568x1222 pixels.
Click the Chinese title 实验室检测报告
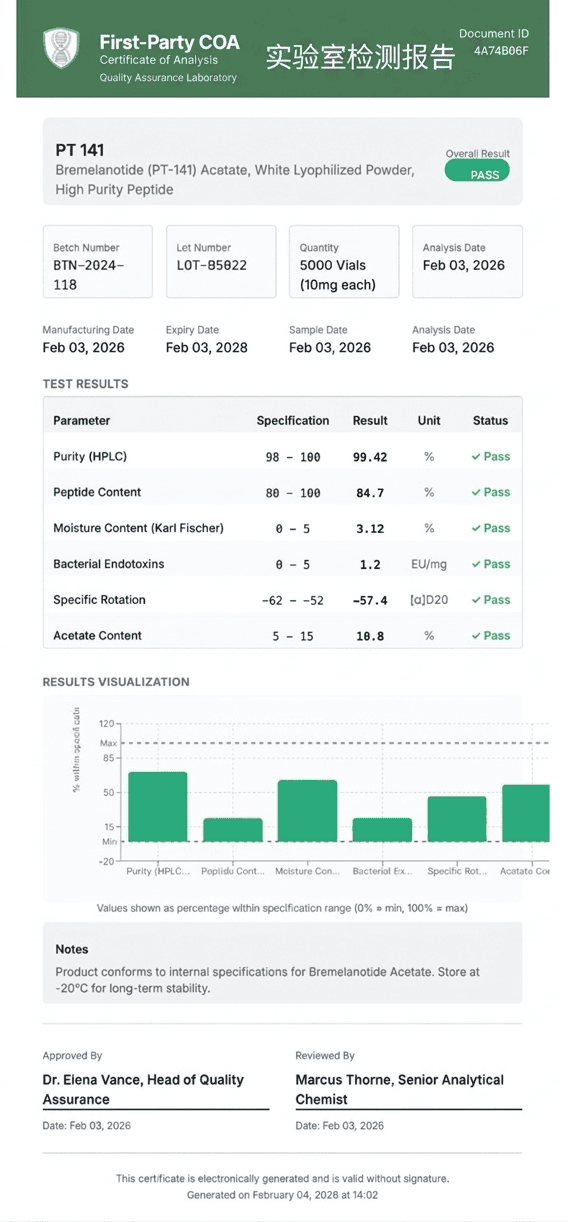360,57
